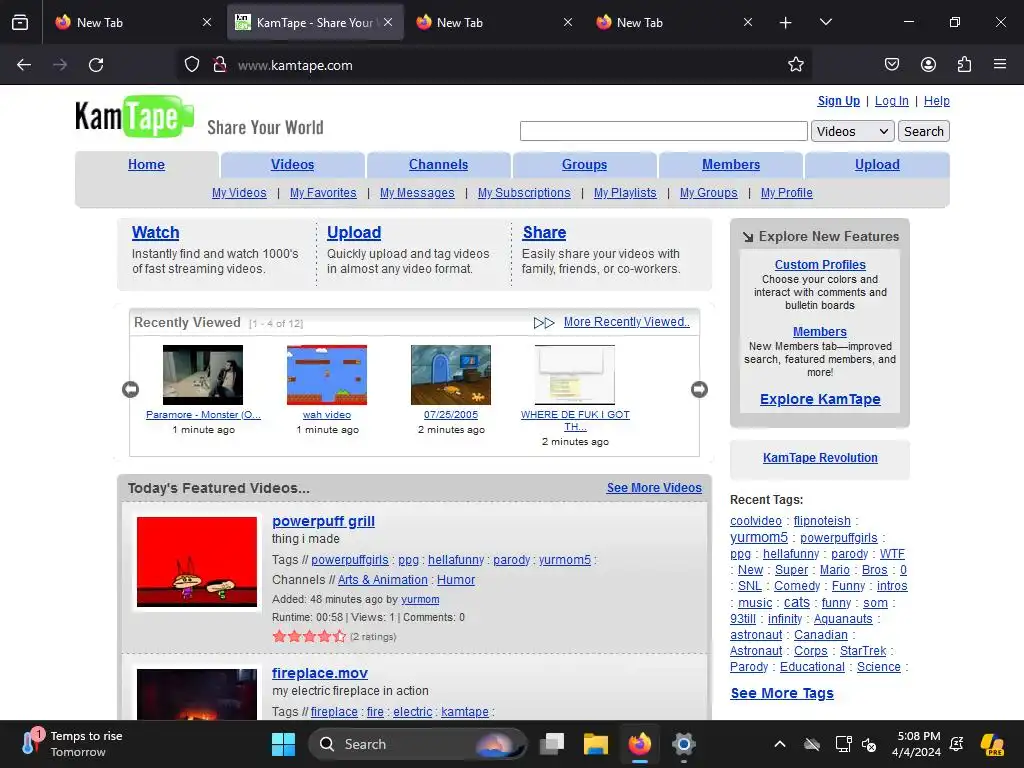Reload the KamTape page
Image resolution: width=1024 pixels, height=768 pixels.
96,65
